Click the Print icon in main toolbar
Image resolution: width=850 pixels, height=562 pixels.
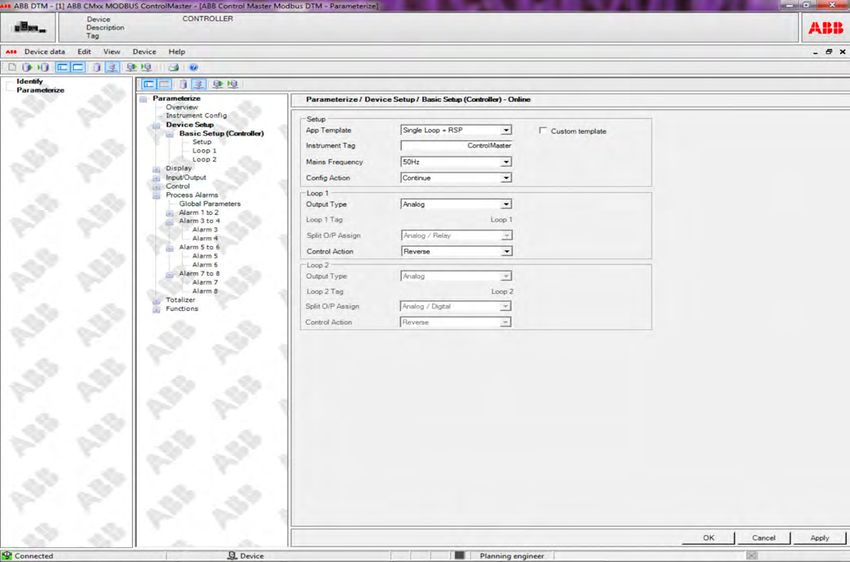click(x=173, y=67)
